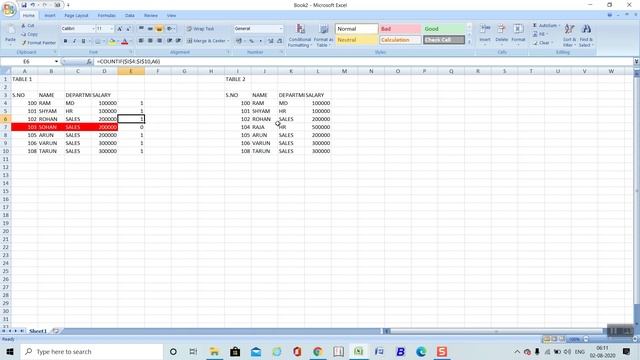The image size is (640, 360).
Task: Click Merge & Center
Action: pos(207,41)
